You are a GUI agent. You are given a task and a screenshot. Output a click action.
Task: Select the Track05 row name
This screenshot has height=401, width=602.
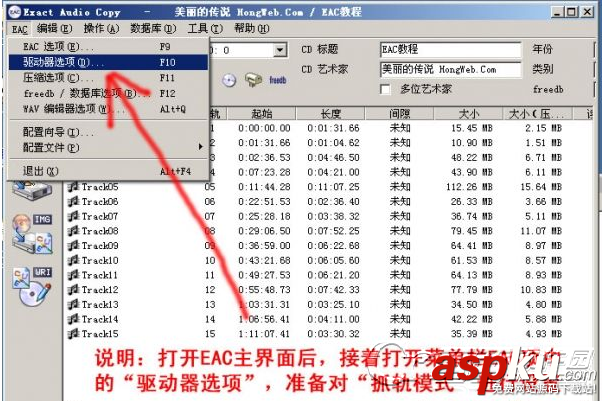click(100, 187)
